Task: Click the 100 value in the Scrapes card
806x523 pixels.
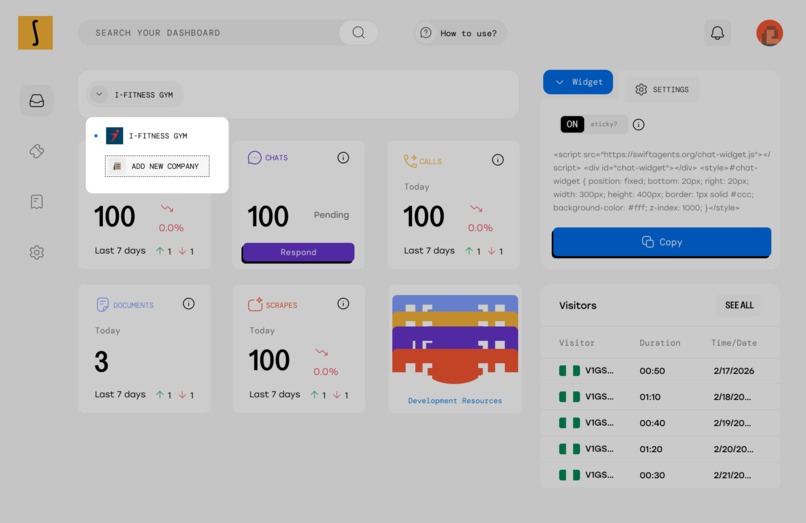Action: click(x=269, y=360)
